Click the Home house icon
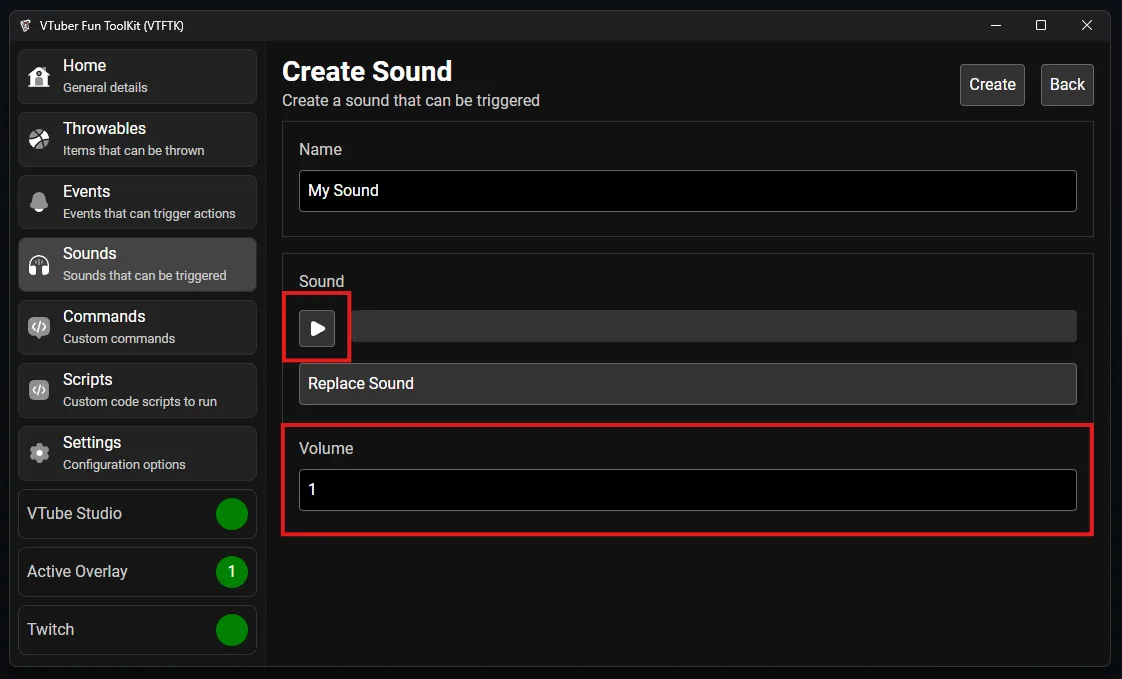This screenshot has height=679, width=1122. pos(39,77)
